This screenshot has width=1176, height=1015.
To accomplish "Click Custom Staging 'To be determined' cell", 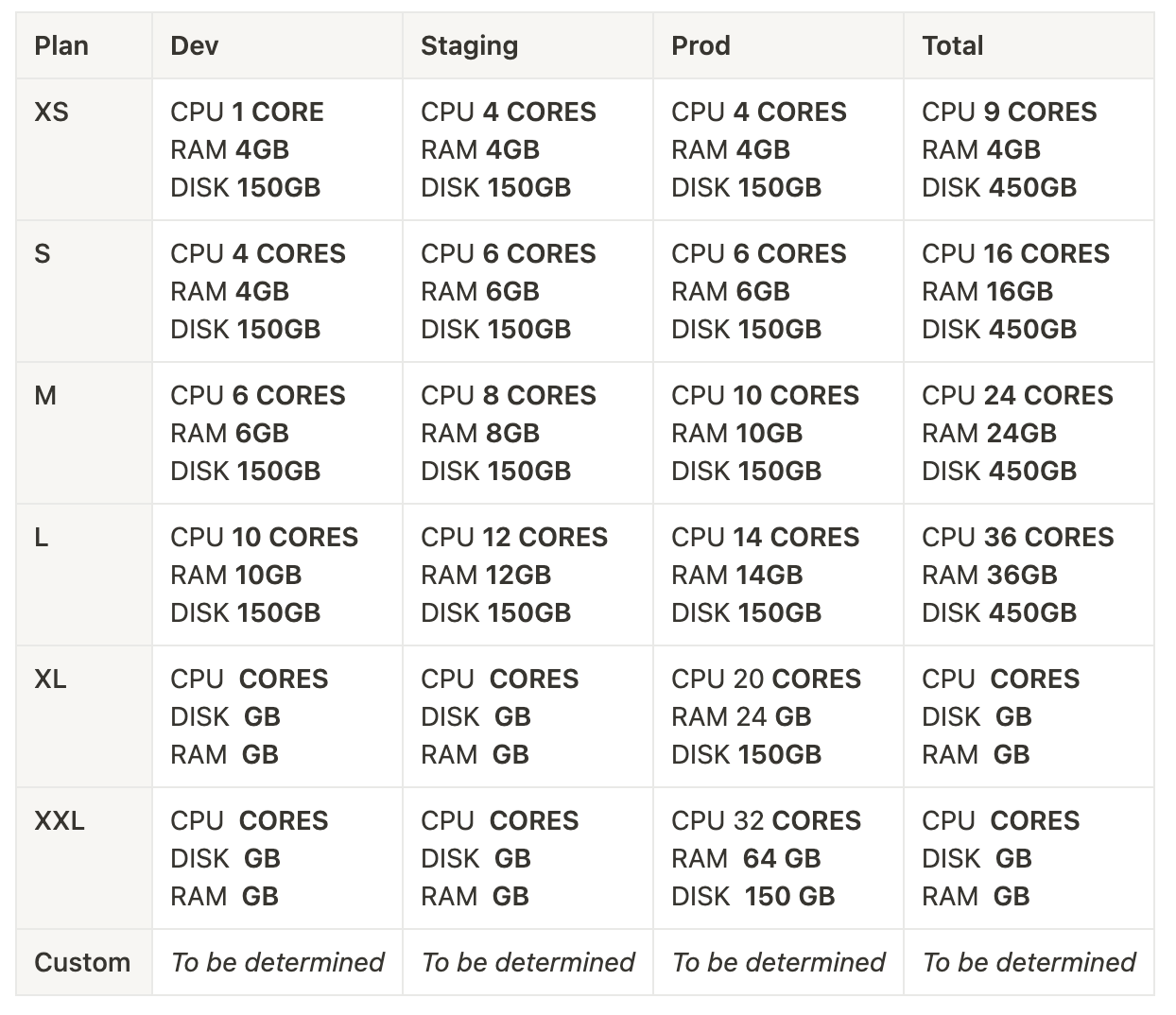I will pyautogui.click(x=528, y=962).
